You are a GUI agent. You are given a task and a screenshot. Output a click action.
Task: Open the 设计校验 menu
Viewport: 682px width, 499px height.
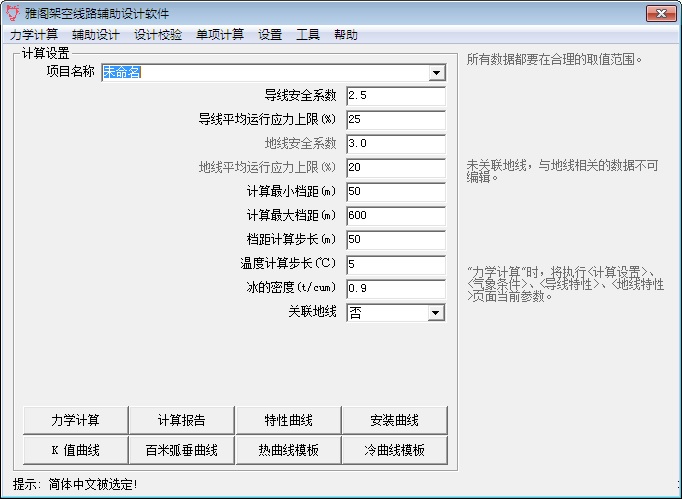(x=158, y=34)
